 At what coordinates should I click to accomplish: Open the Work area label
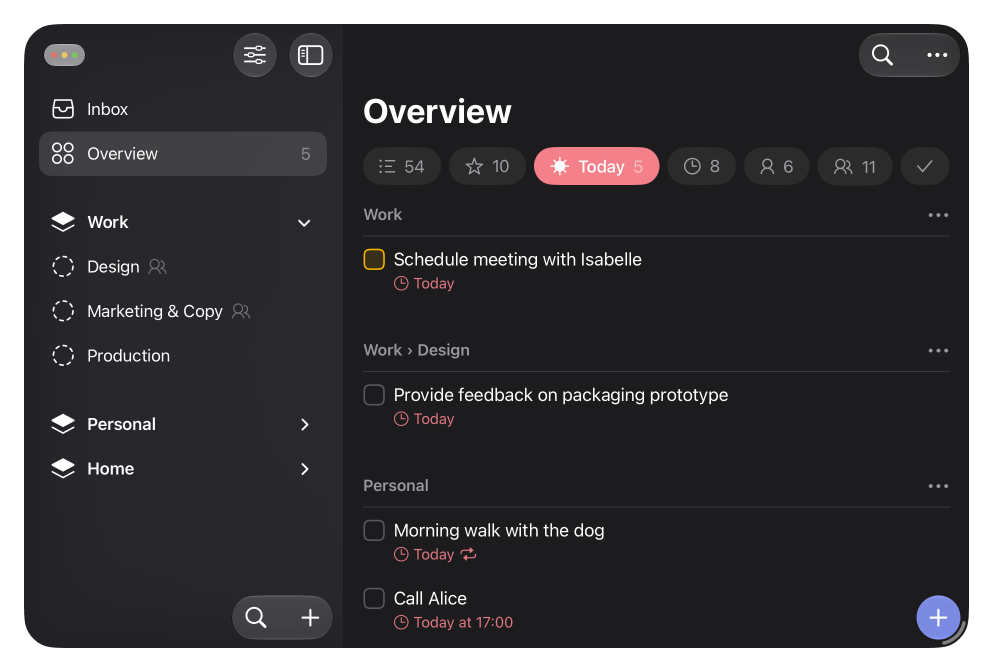click(x=108, y=222)
